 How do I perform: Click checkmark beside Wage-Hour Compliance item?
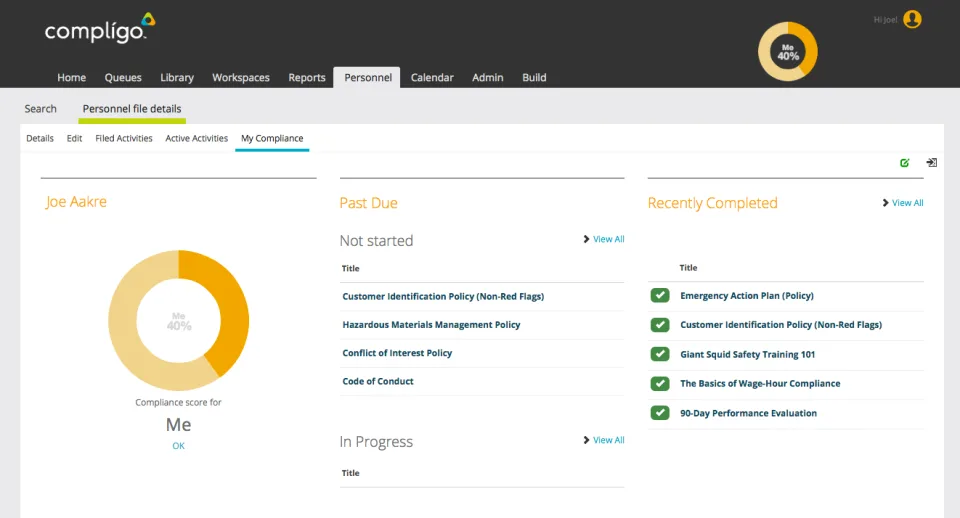(x=659, y=383)
